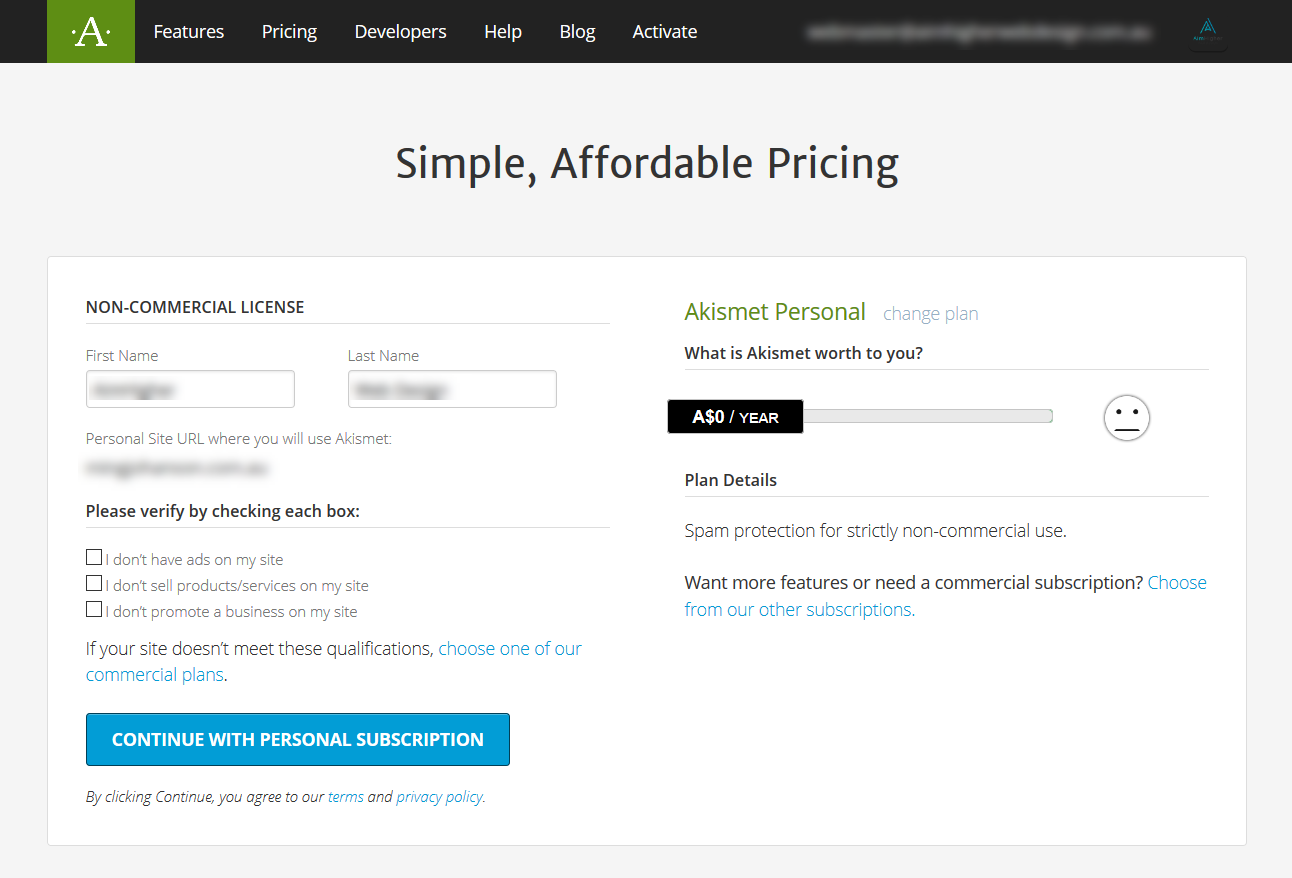This screenshot has height=878, width=1292.
Task: Focus the First Name input field
Action: (190, 389)
